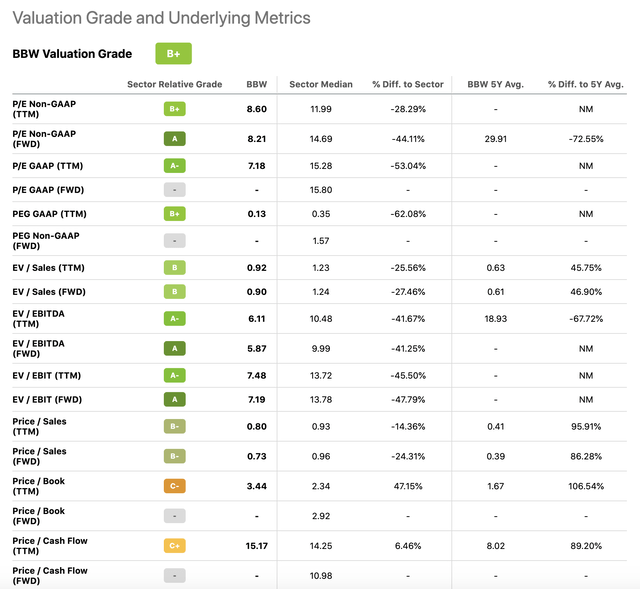Click the sector median value 11.99
The image size is (640, 589).
coord(321,109)
